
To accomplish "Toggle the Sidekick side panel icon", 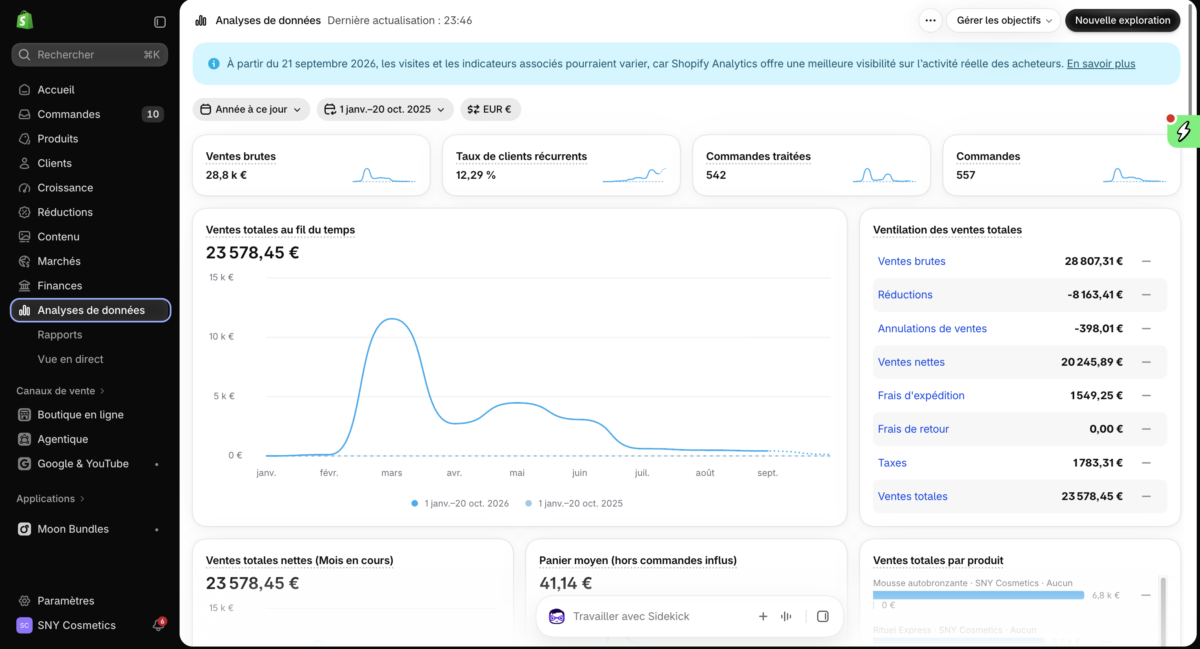I will pyautogui.click(x=823, y=617).
